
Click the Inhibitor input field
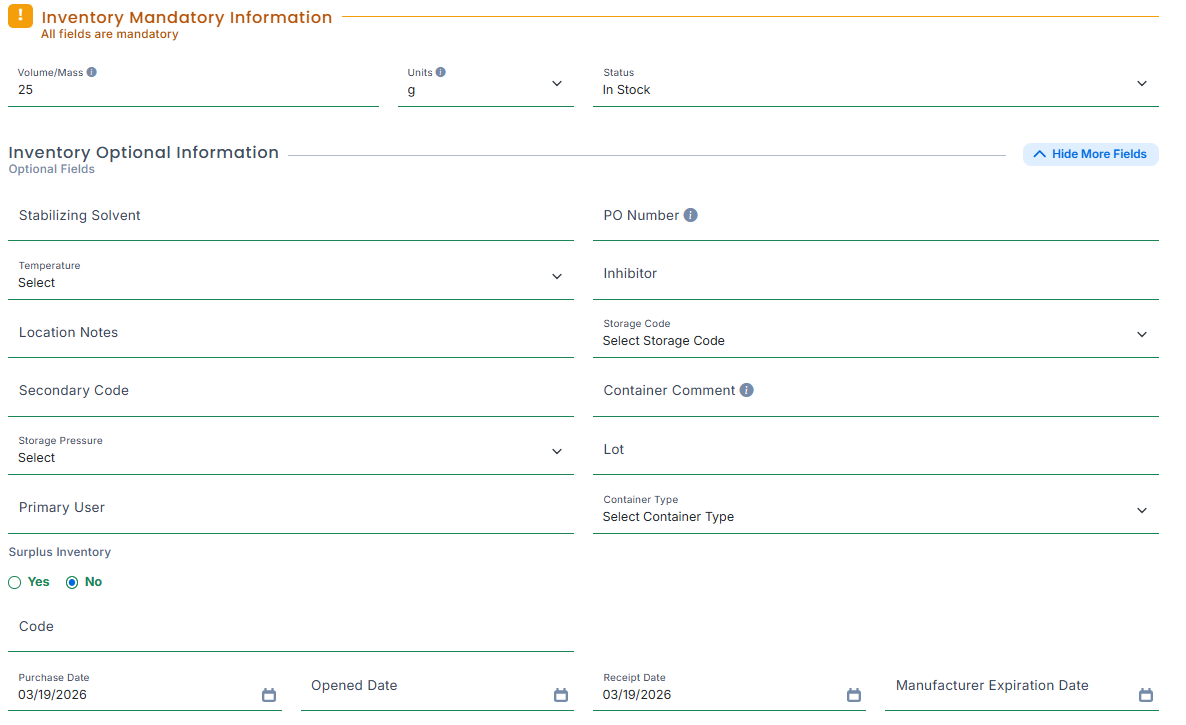click(876, 276)
